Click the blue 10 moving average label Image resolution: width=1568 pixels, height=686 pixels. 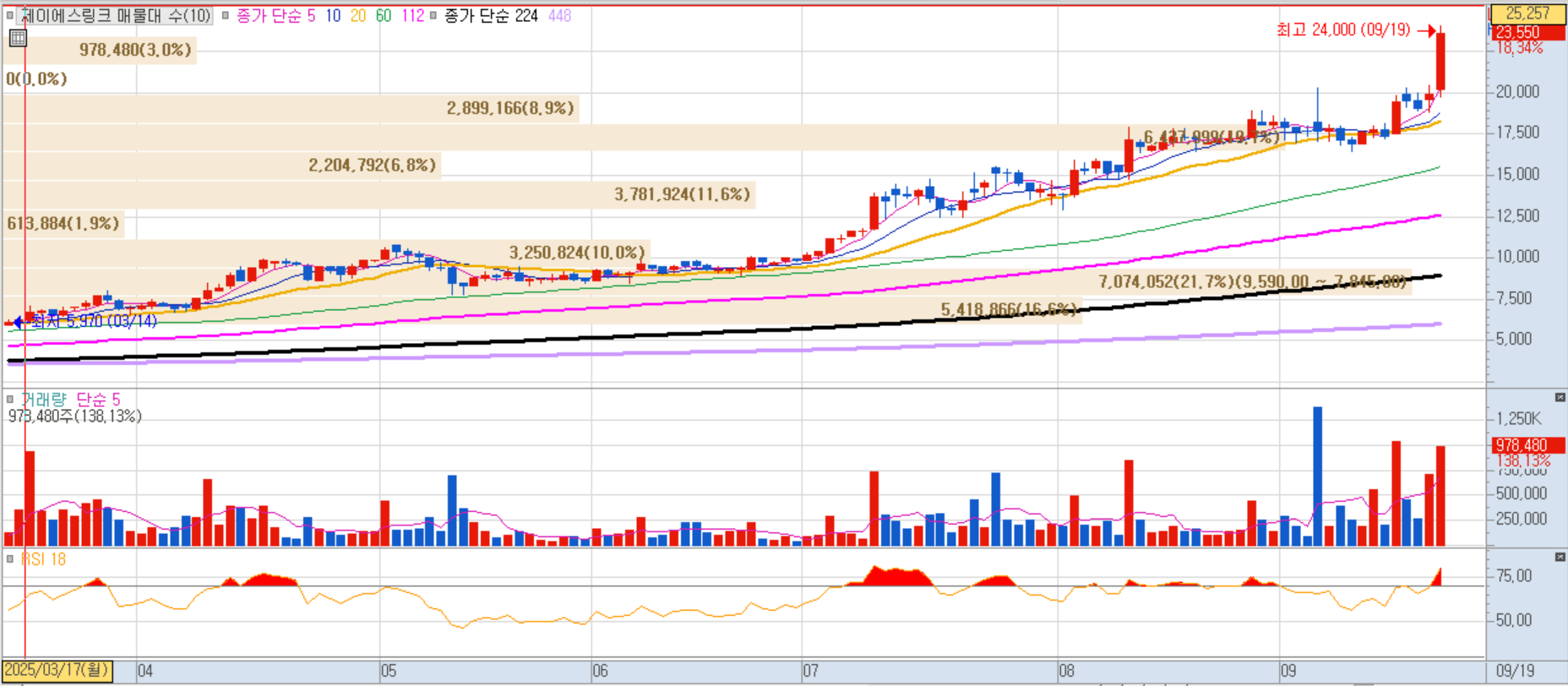point(333,15)
